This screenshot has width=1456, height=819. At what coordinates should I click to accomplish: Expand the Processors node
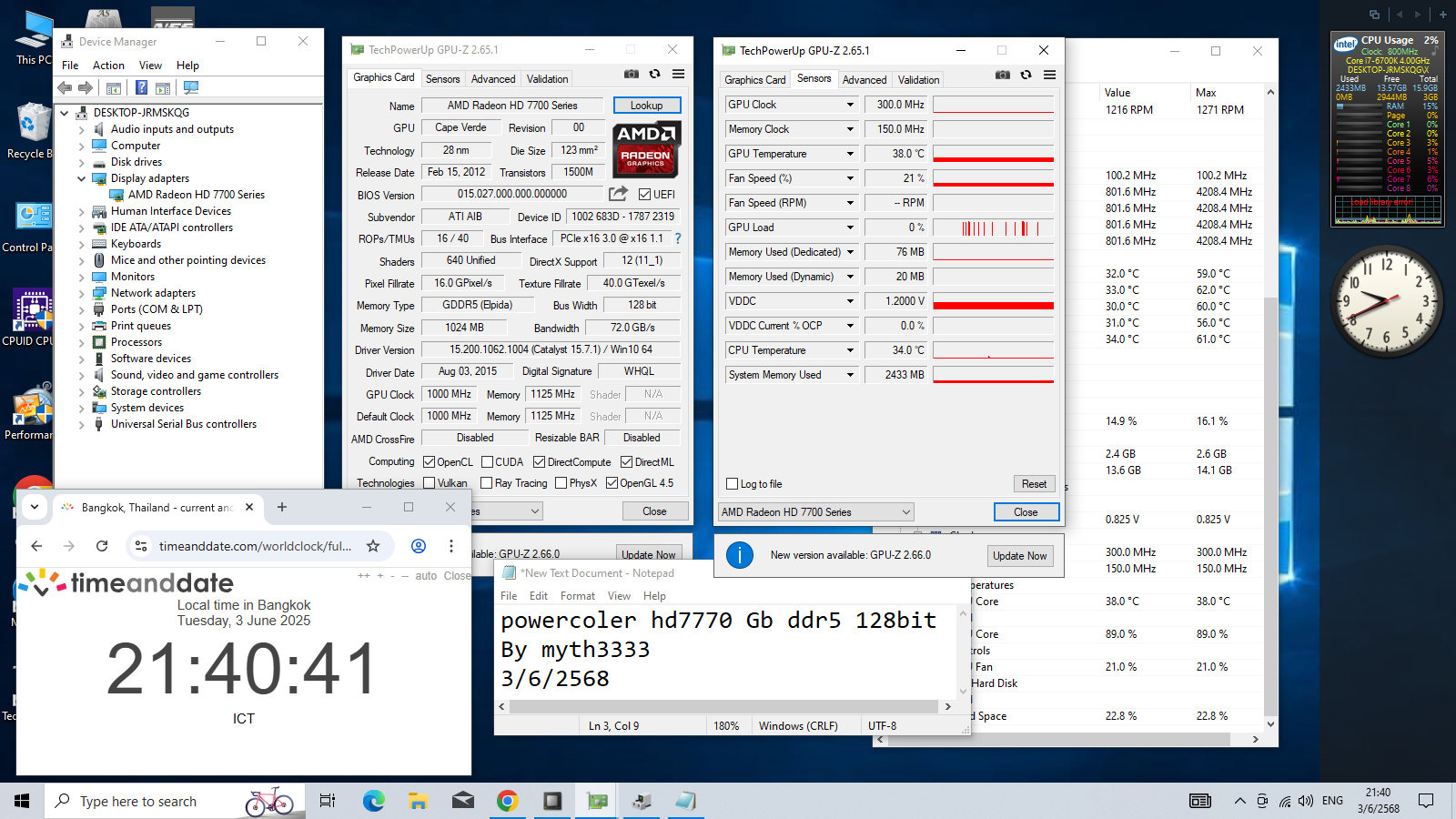point(81,342)
